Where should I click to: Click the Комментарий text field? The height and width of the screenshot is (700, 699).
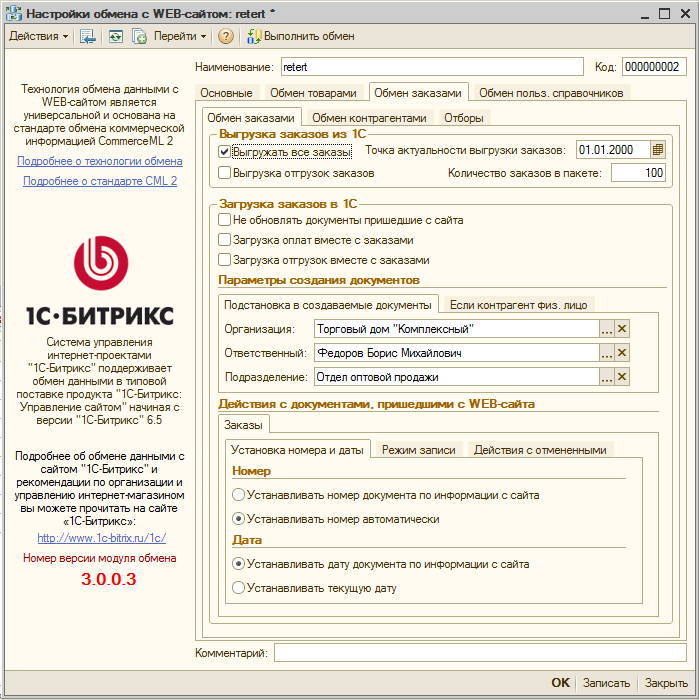481,653
